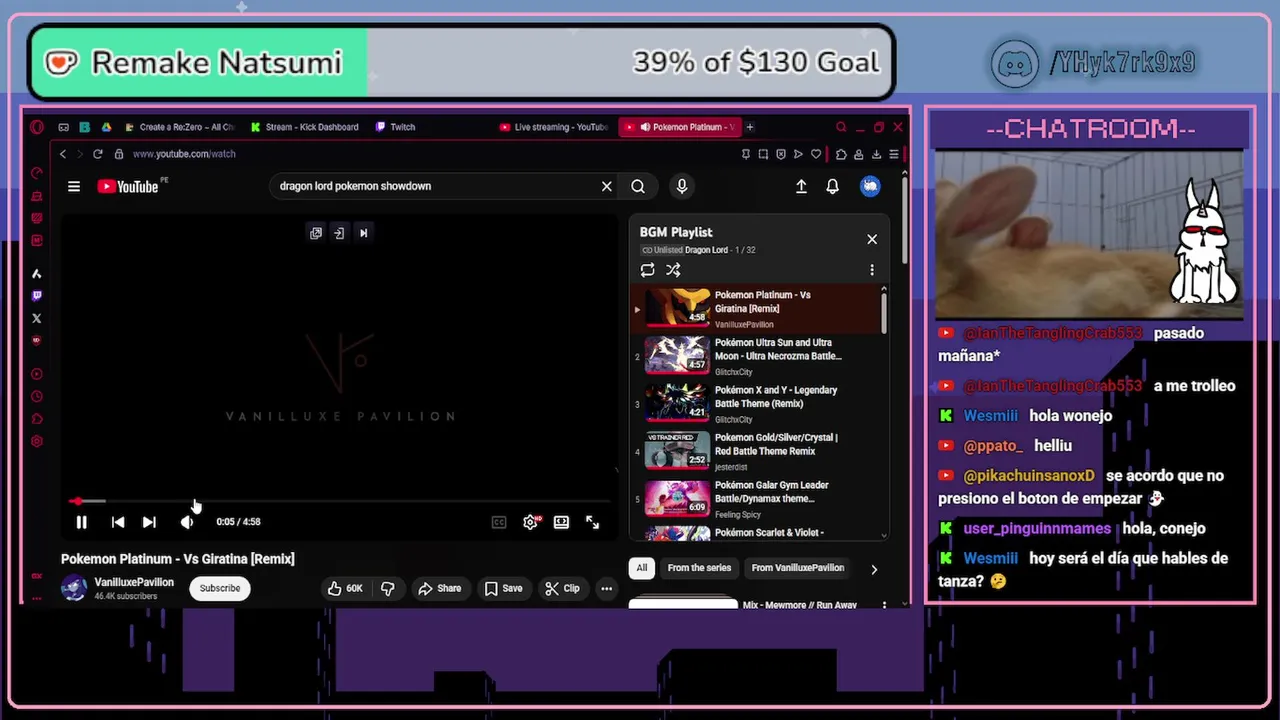Image resolution: width=1280 pixels, height=720 pixels.
Task: Open Opera easy setup menu icon
Action: coord(894,154)
